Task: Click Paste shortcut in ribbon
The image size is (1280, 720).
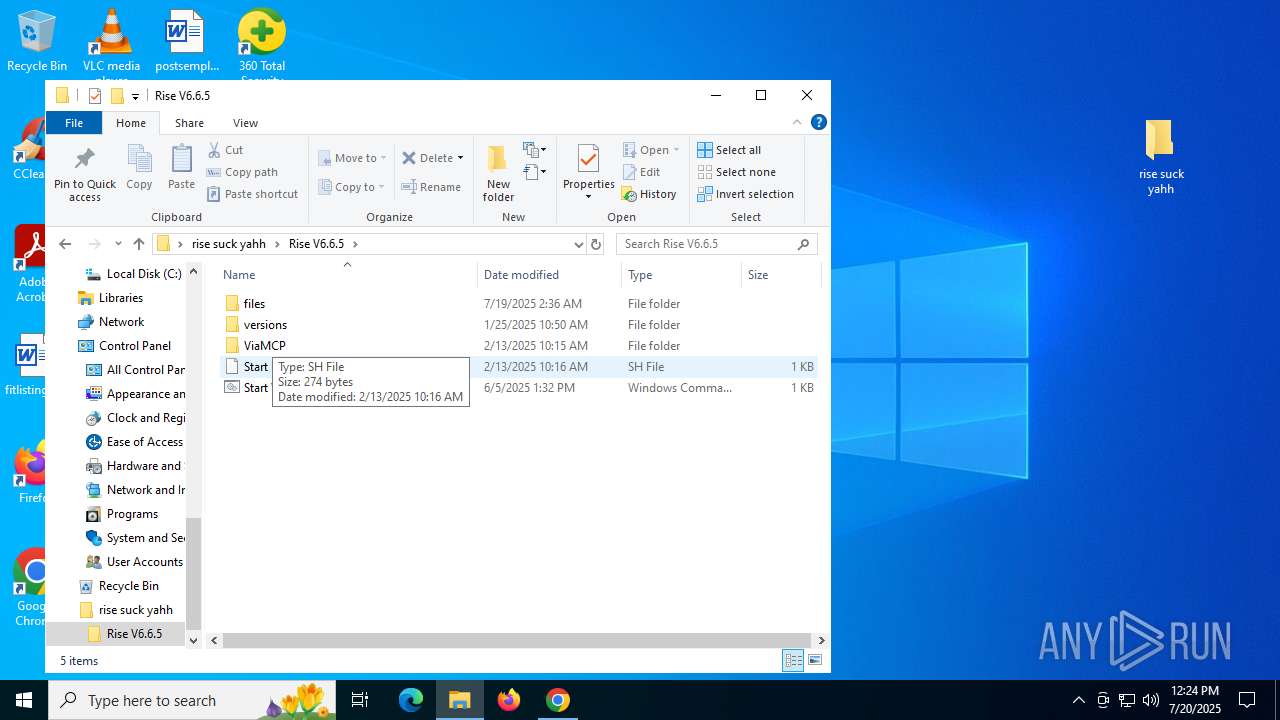Action: [x=252, y=194]
